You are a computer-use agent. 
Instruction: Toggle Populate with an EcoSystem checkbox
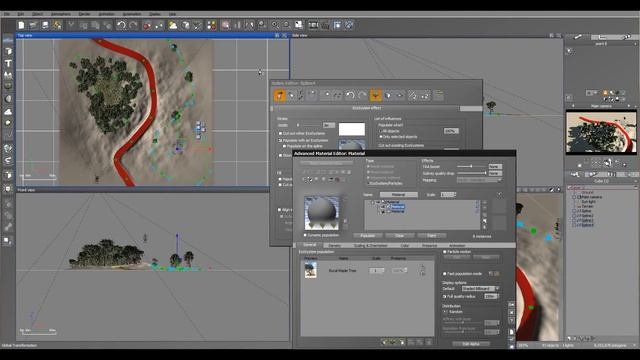[x=280, y=140]
